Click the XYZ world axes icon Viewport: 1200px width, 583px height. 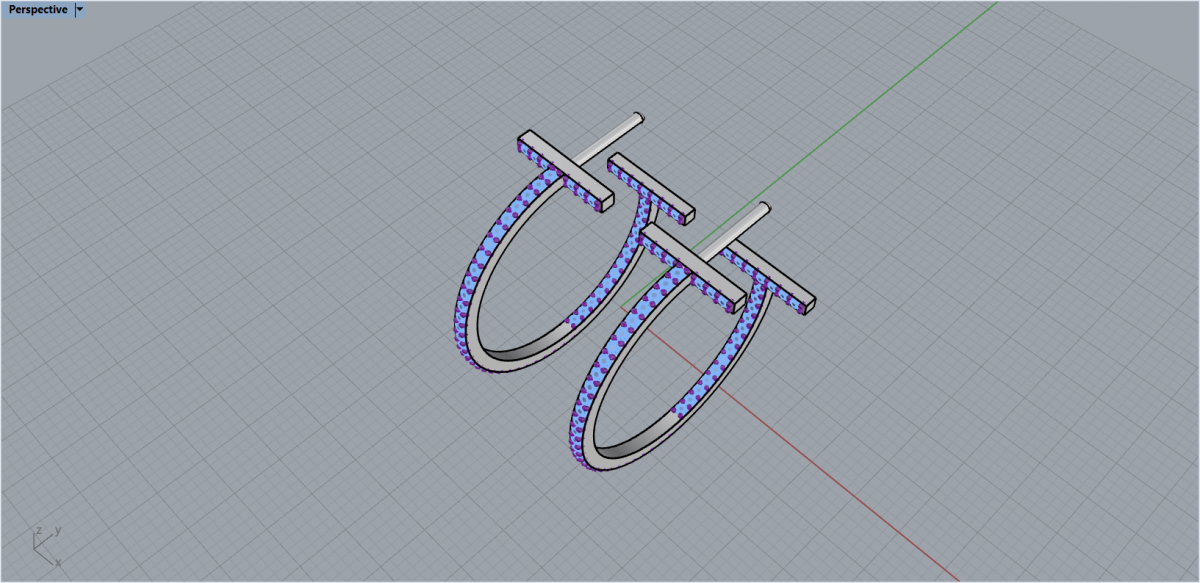pyautogui.click(x=46, y=545)
